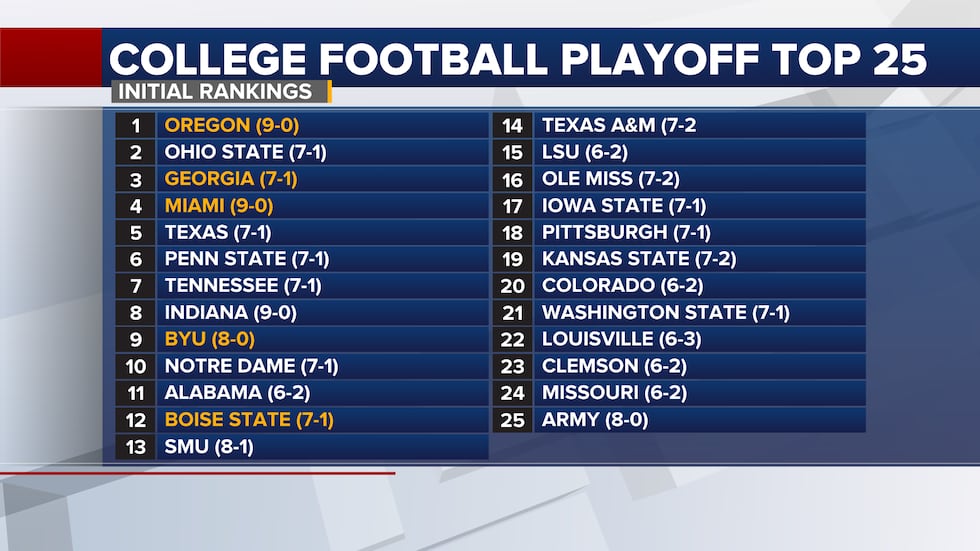Select the Penn State (7-1) row

(302, 259)
